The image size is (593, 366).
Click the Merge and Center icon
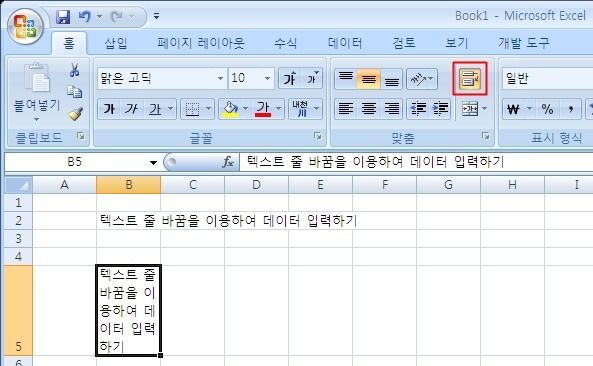(x=470, y=109)
